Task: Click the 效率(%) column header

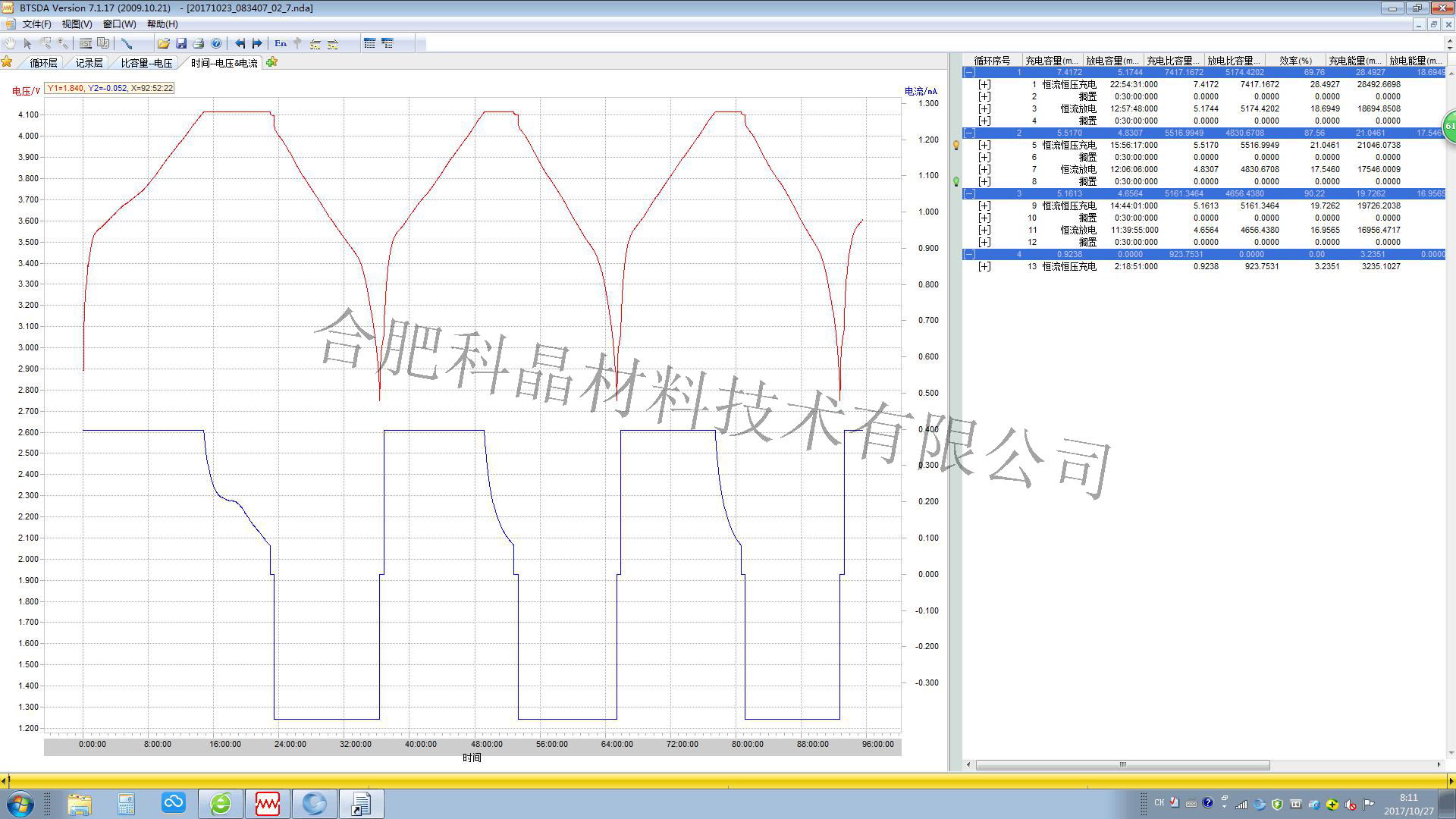Action: [x=1294, y=60]
